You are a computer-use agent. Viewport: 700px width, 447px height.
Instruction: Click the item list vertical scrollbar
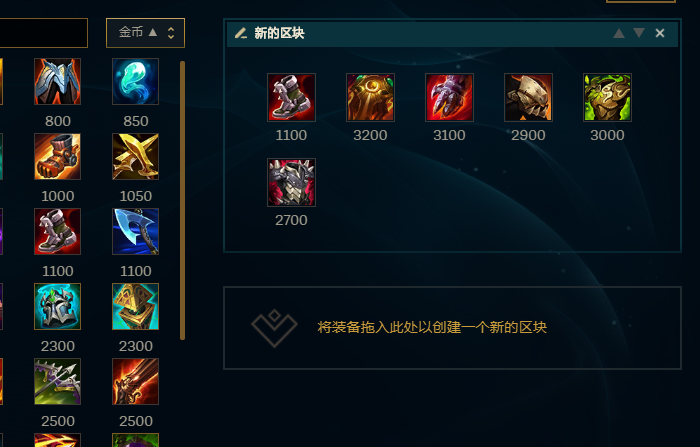point(182,201)
